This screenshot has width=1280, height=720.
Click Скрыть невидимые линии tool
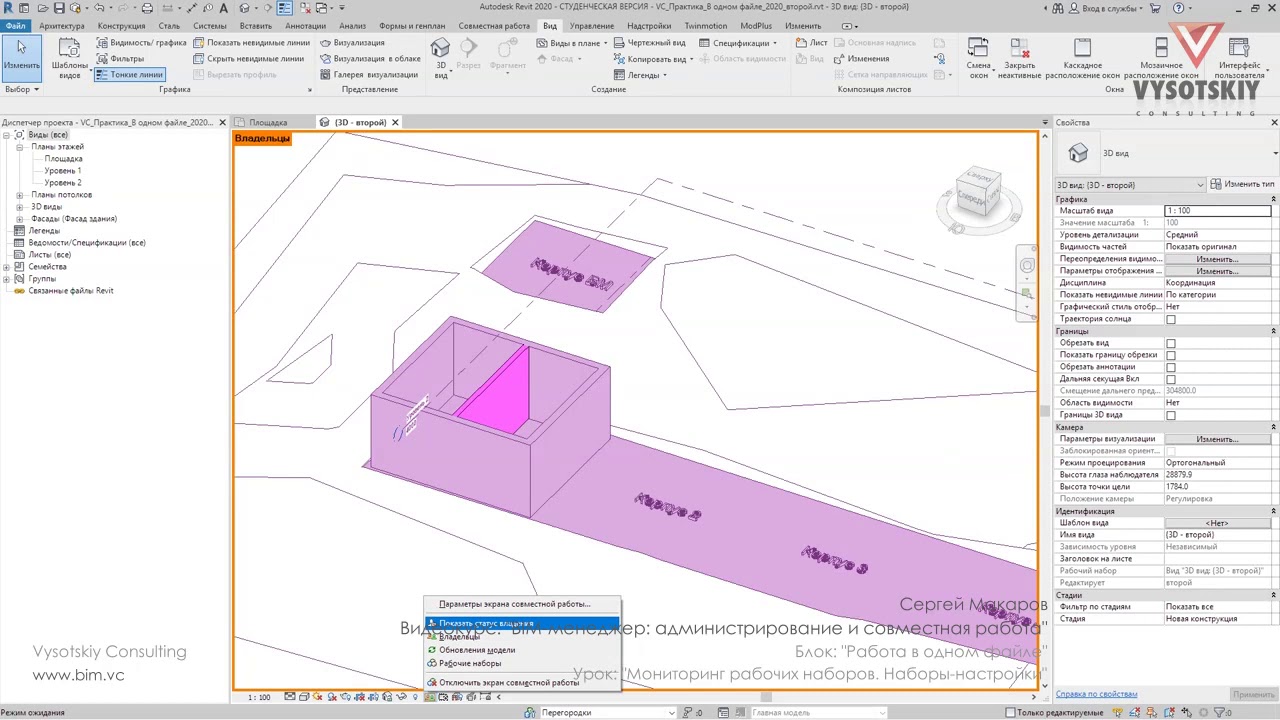(248, 59)
